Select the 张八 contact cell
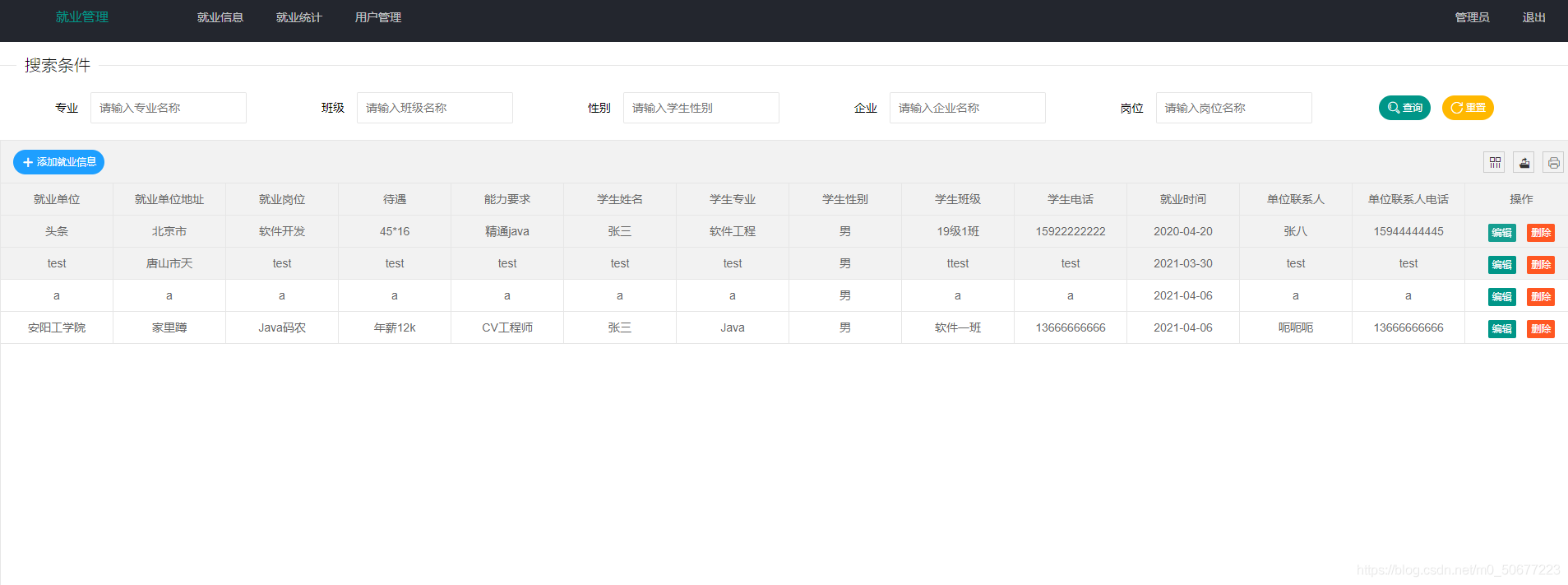Viewport: 1568px width, 585px height. point(1296,231)
